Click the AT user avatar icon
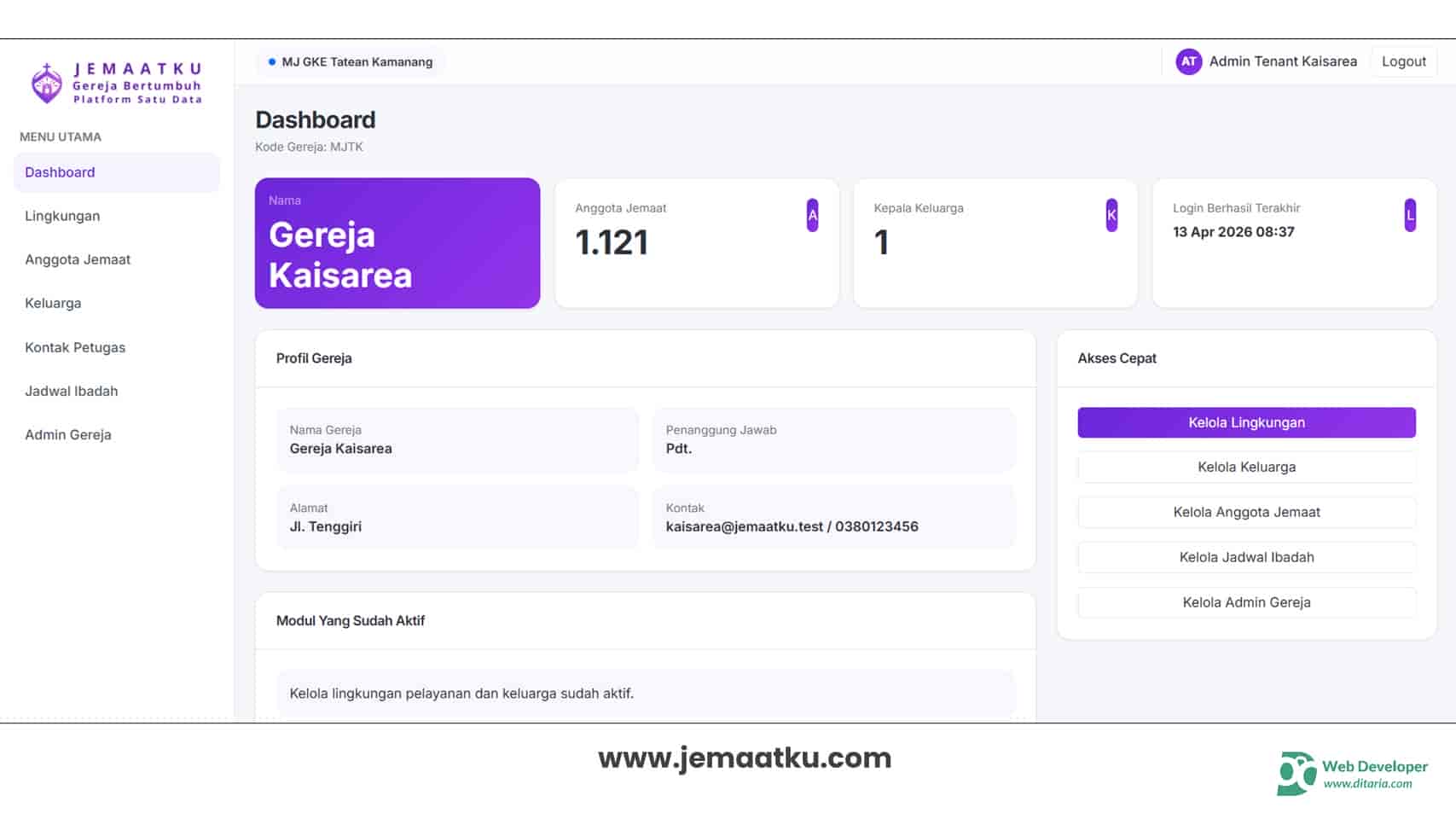Image resolution: width=1456 pixels, height=819 pixels. [1188, 61]
